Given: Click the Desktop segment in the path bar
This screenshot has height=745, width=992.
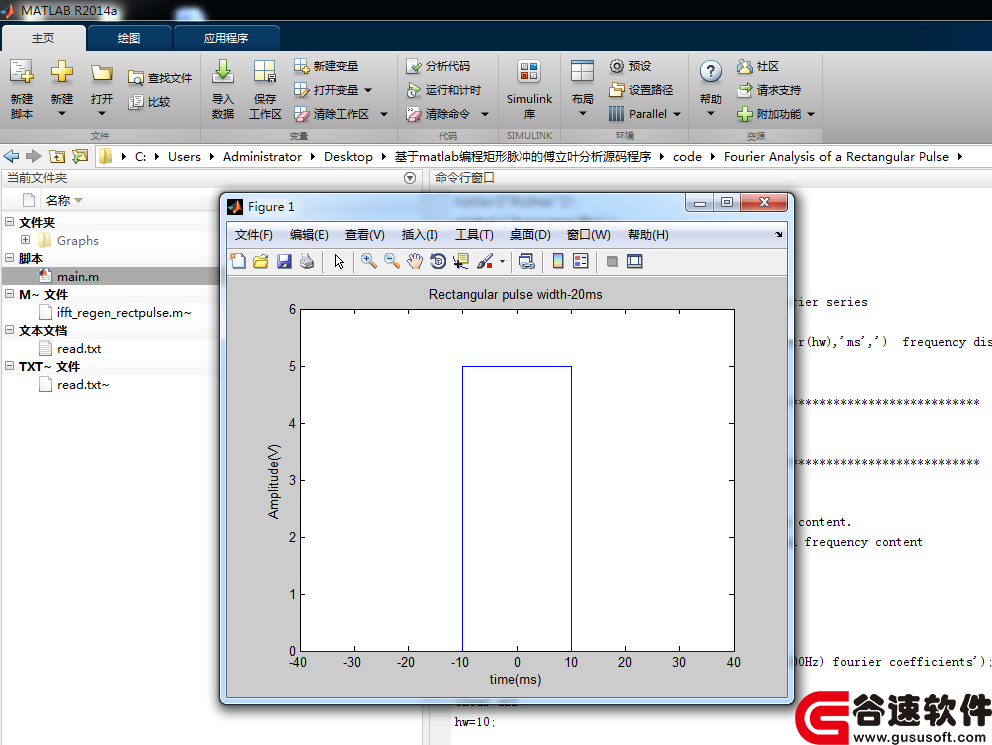Looking at the screenshot, I should [x=348, y=157].
